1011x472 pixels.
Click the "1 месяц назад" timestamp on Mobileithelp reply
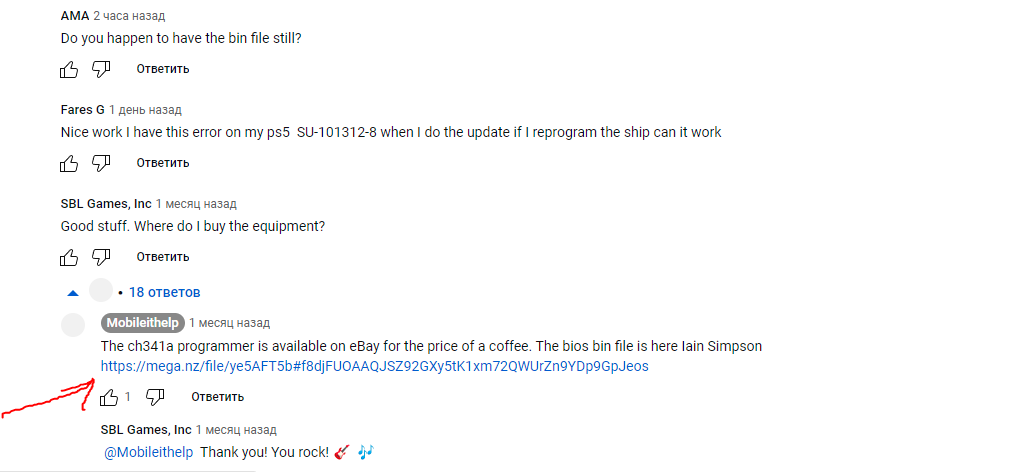click(x=229, y=323)
